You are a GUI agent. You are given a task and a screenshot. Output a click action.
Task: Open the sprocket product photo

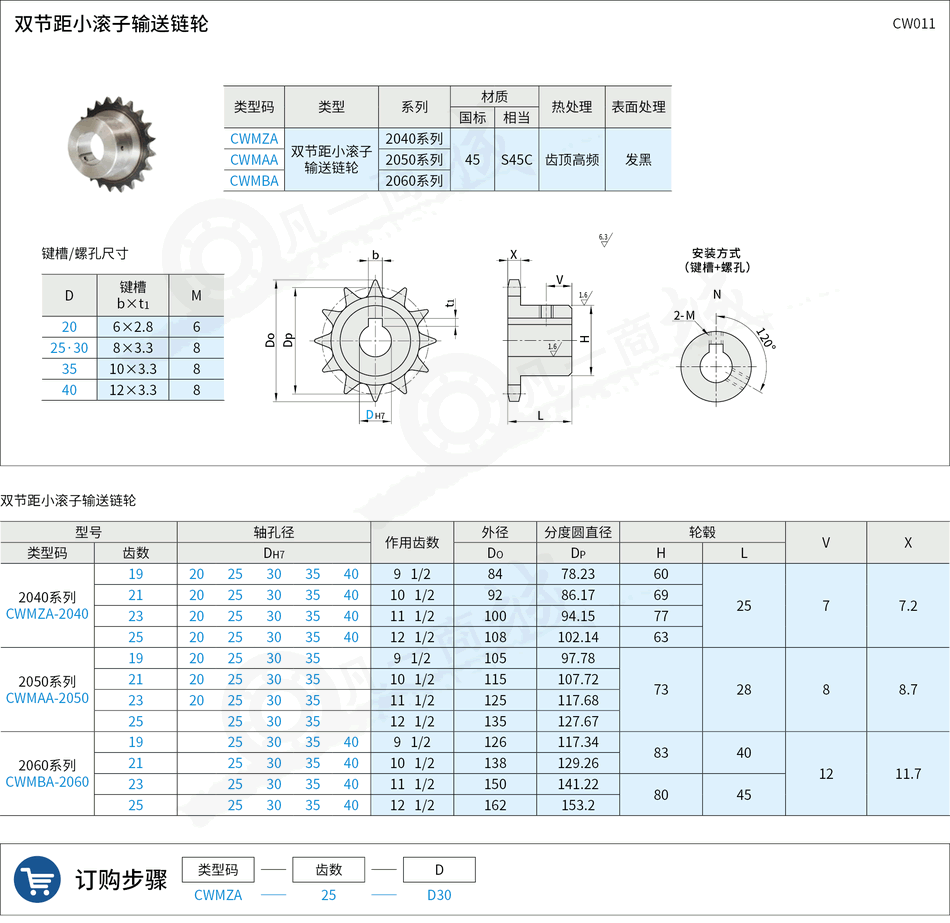[112, 144]
